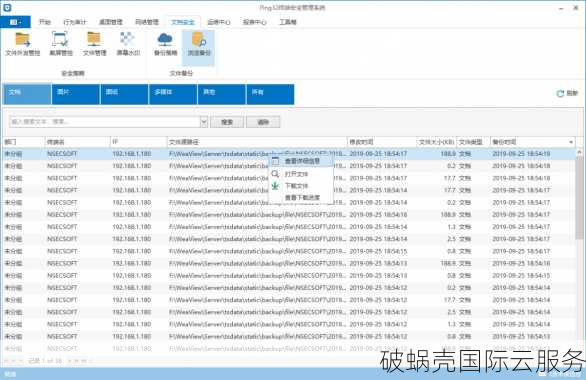
Task: Select the documents (文档) category tab
Action: (x=27, y=94)
